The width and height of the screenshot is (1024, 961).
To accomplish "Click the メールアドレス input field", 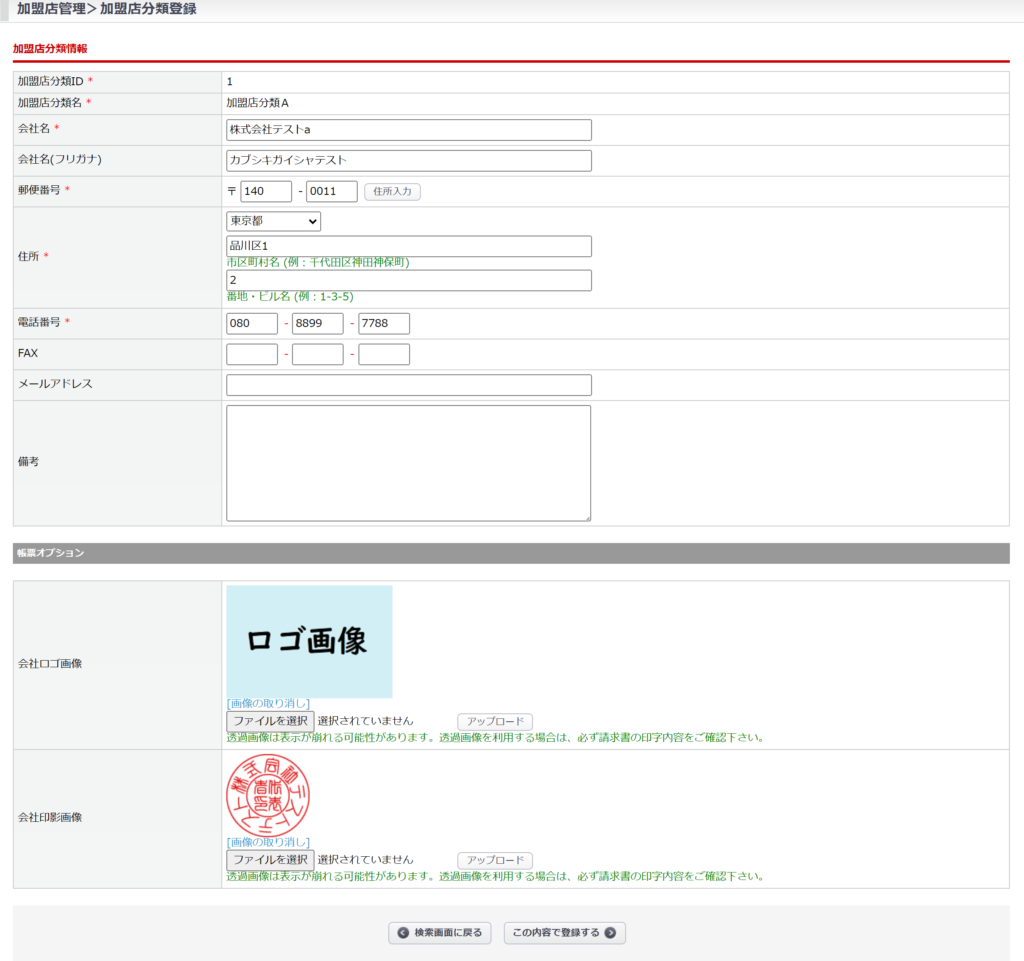I will click(409, 385).
